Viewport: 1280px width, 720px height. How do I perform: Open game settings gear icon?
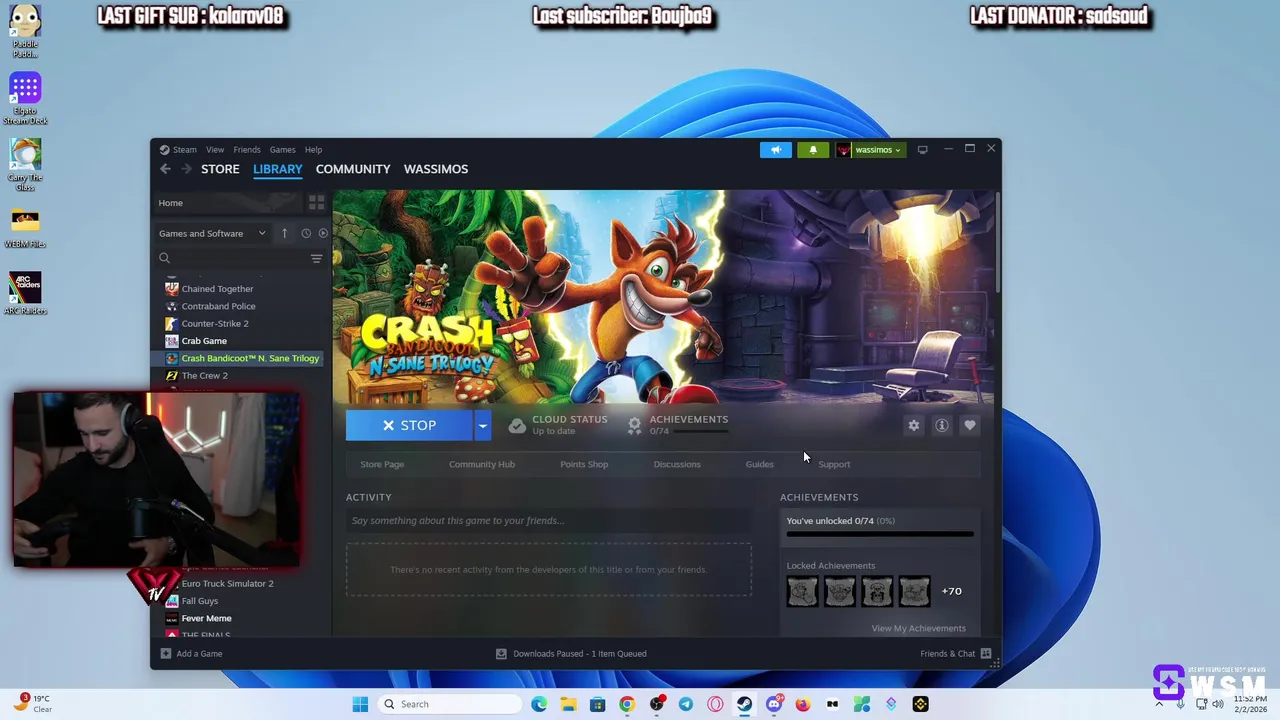coord(913,426)
